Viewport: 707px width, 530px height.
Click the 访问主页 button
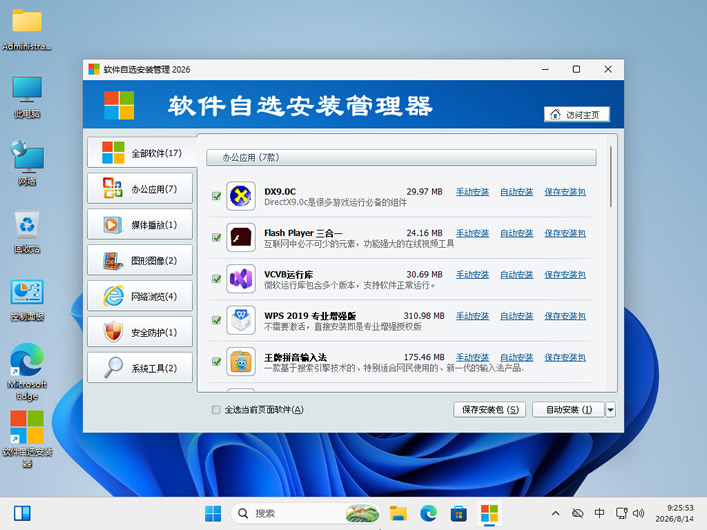click(x=577, y=115)
